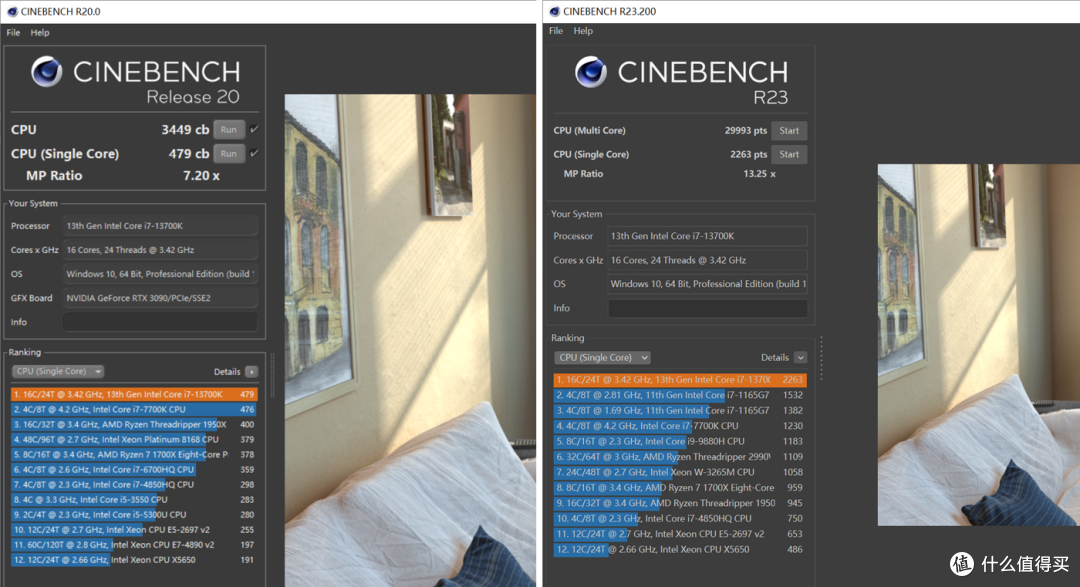
Task: Select R23 ranking row Xeon X5650 486
Action: (680, 550)
